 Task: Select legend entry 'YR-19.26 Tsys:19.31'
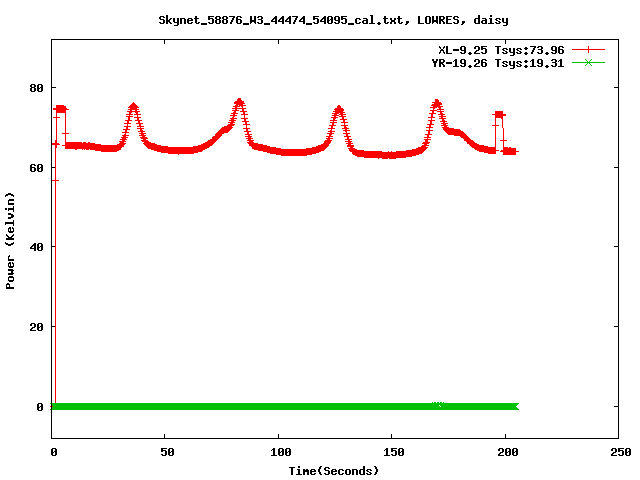[498, 63]
